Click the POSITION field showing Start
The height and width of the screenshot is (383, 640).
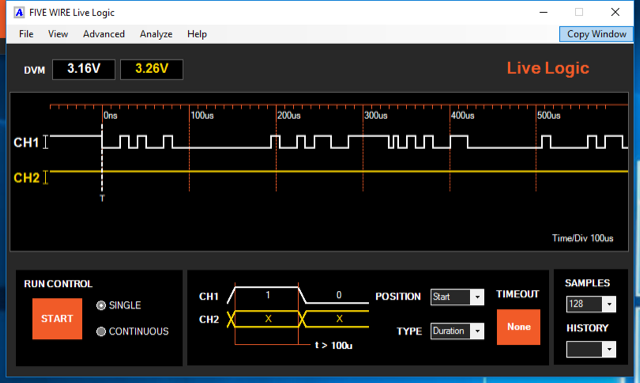(451, 297)
